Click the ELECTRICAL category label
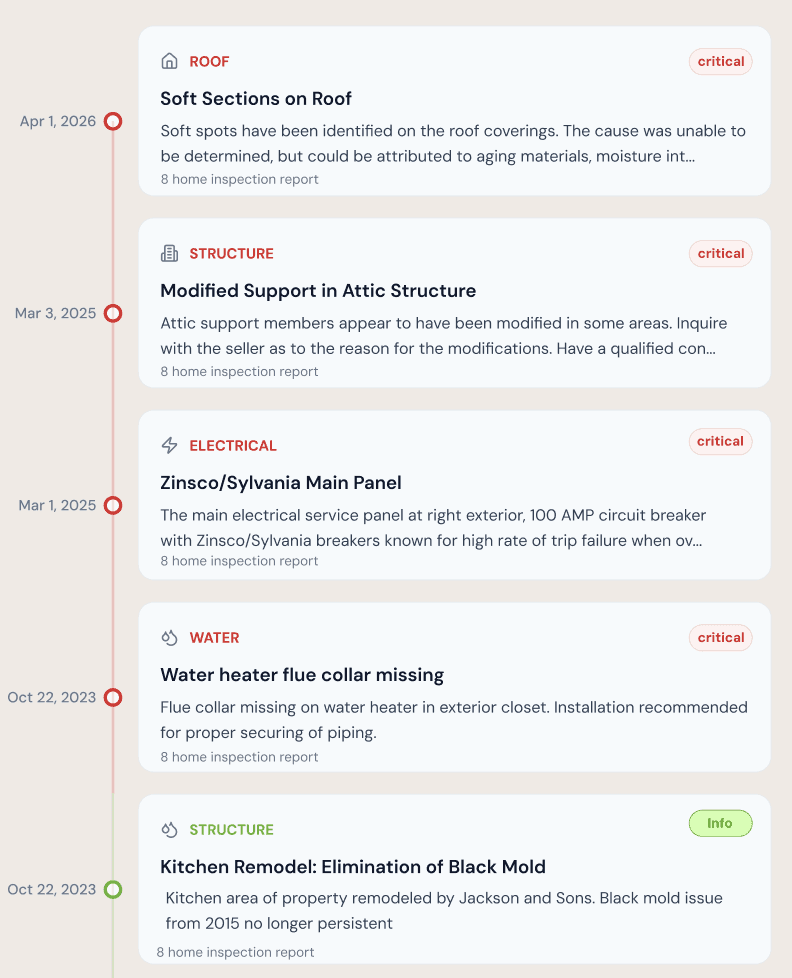 point(232,445)
